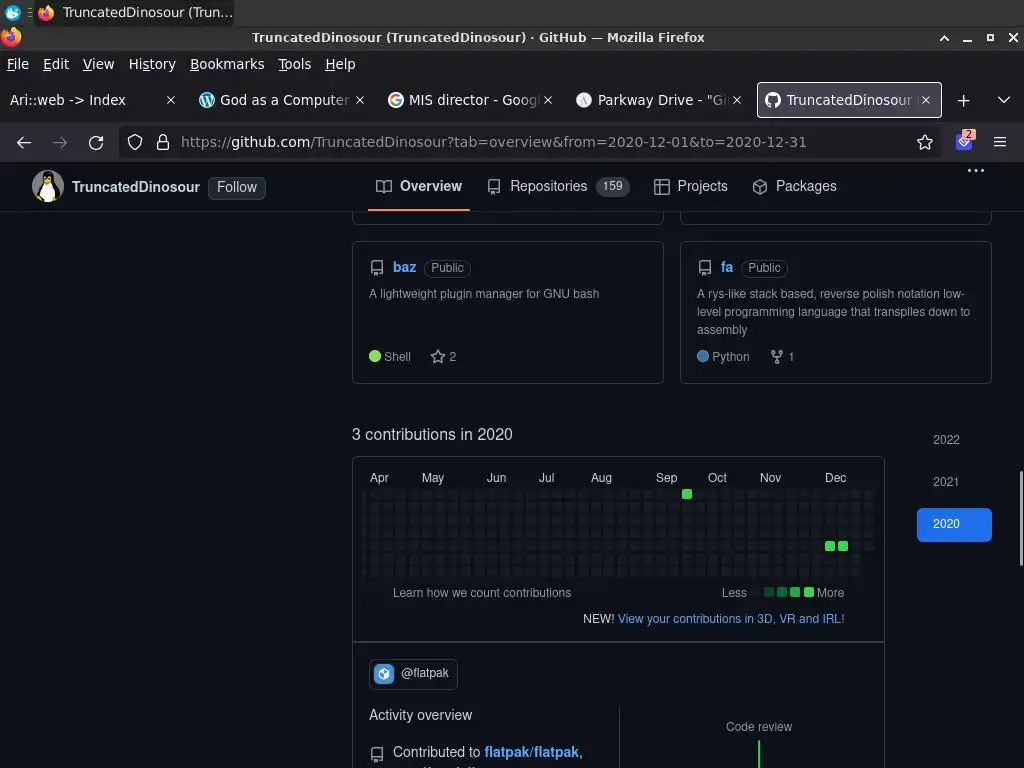Open the Overview profile tab
Image resolution: width=1024 pixels, height=768 pixels.
pos(419,187)
